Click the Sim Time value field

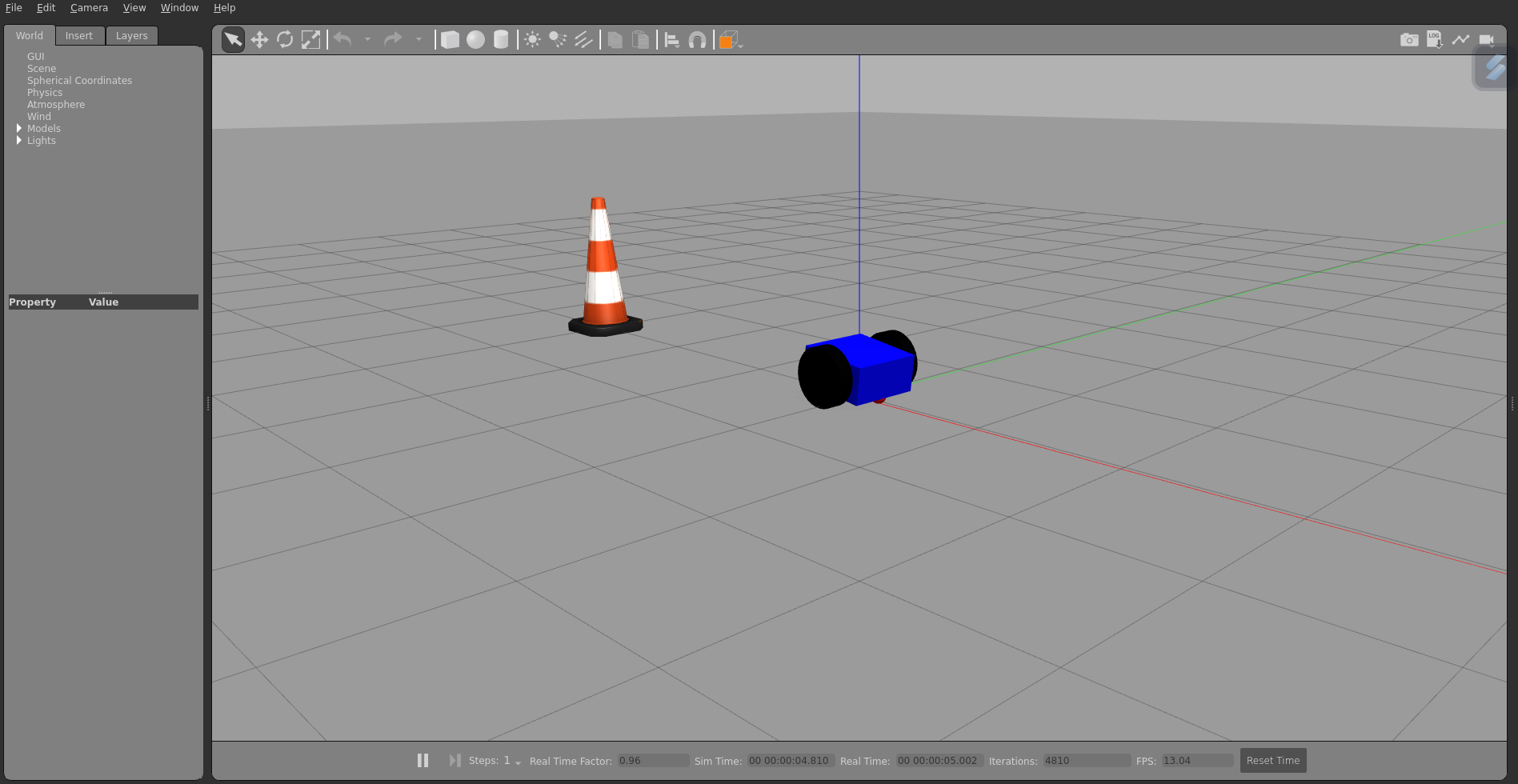[x=791, y=761]
